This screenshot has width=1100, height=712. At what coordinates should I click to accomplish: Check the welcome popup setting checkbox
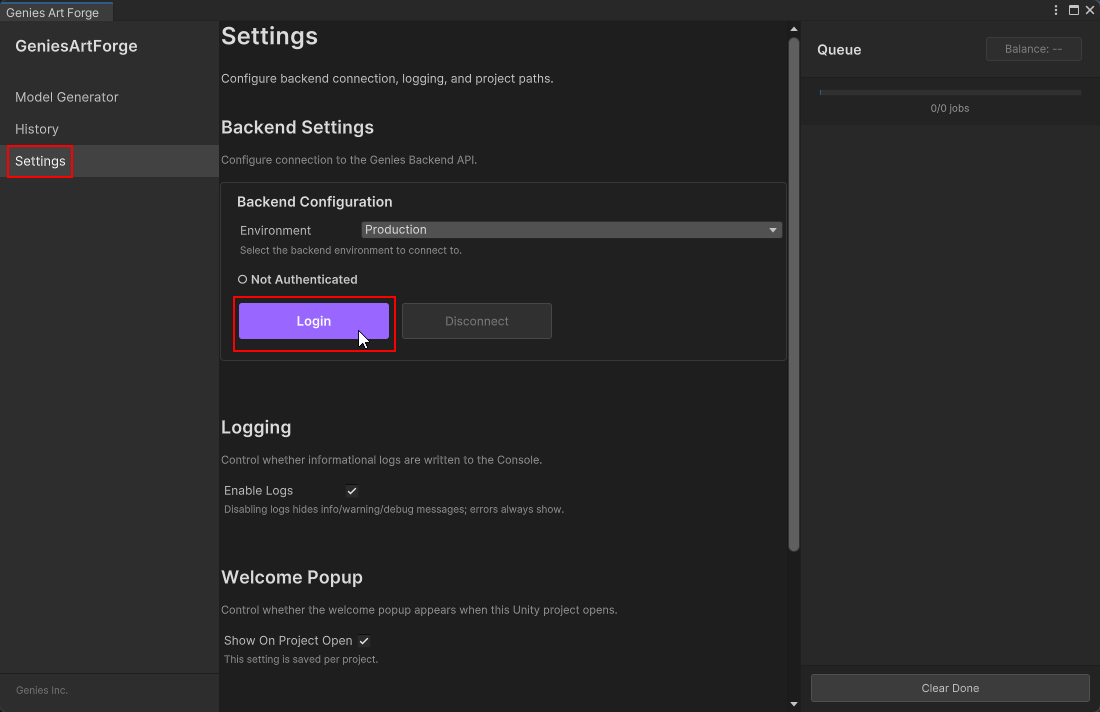point(364,641)
